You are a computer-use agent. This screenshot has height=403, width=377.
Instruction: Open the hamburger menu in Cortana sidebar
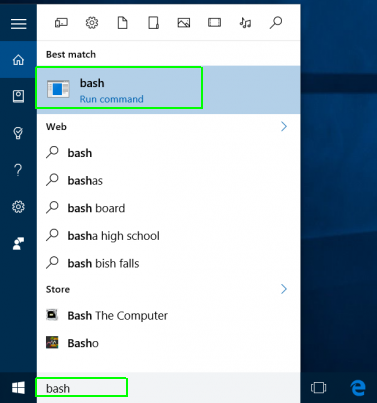[19, 24]
